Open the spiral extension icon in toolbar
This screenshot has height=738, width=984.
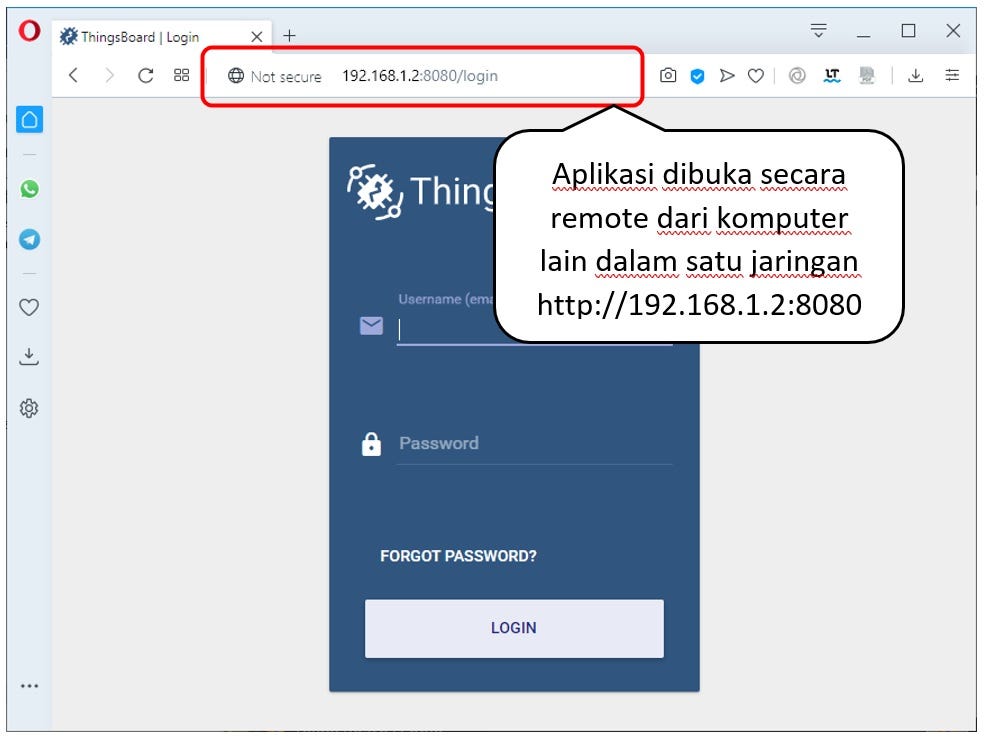click(797, 76)
